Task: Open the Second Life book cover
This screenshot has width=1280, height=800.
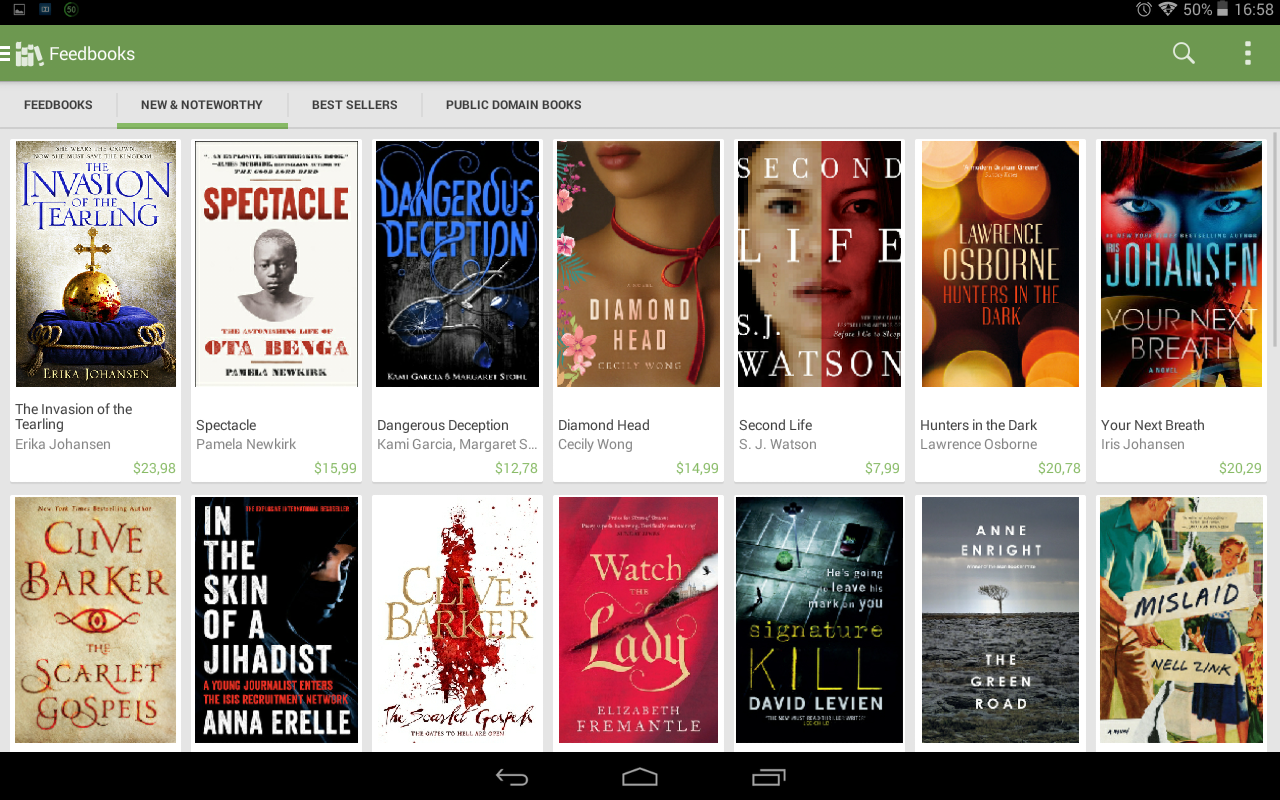Action: pyautogui.click(x=820, y=264)
